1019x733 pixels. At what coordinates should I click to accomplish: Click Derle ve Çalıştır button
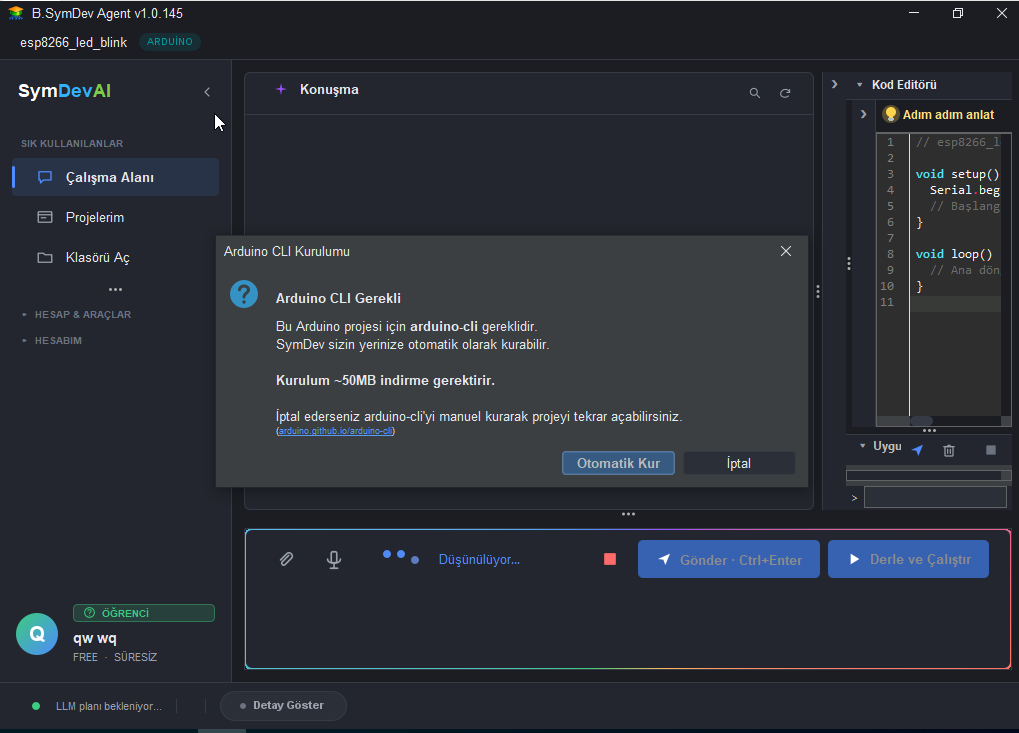tap(908, 559)
